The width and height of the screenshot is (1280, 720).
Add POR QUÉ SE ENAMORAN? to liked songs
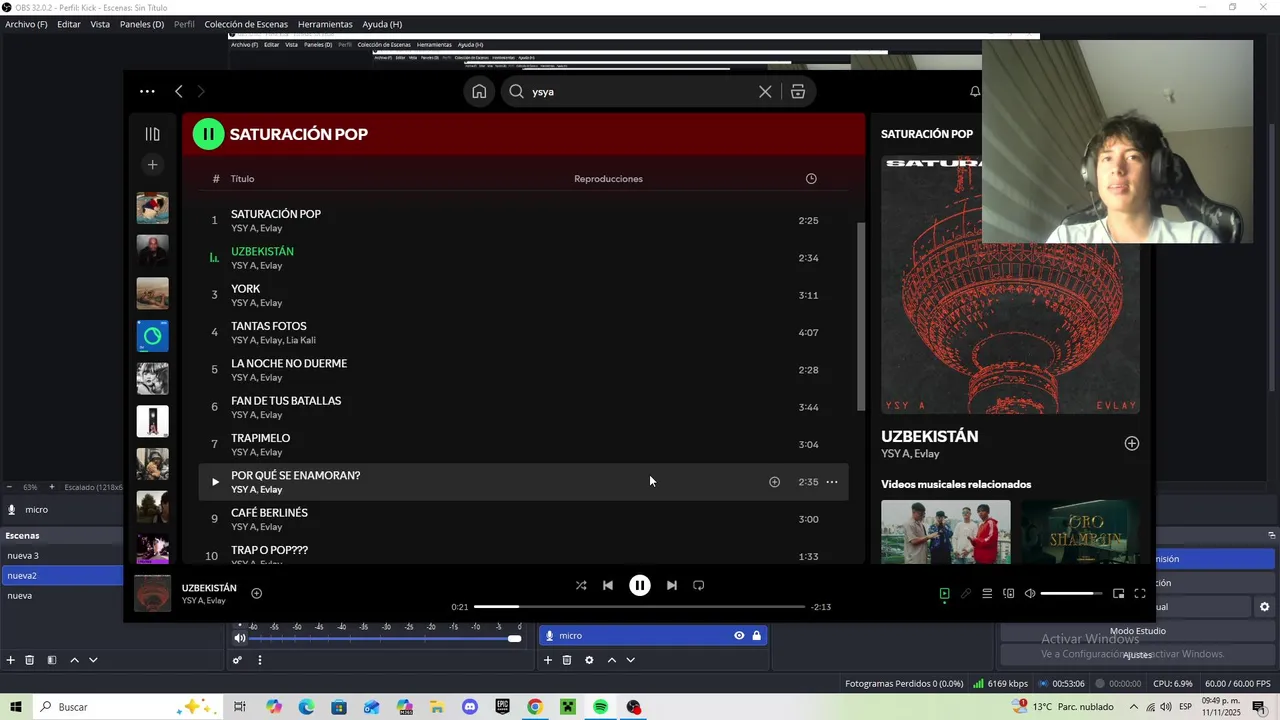pos(774,482)
